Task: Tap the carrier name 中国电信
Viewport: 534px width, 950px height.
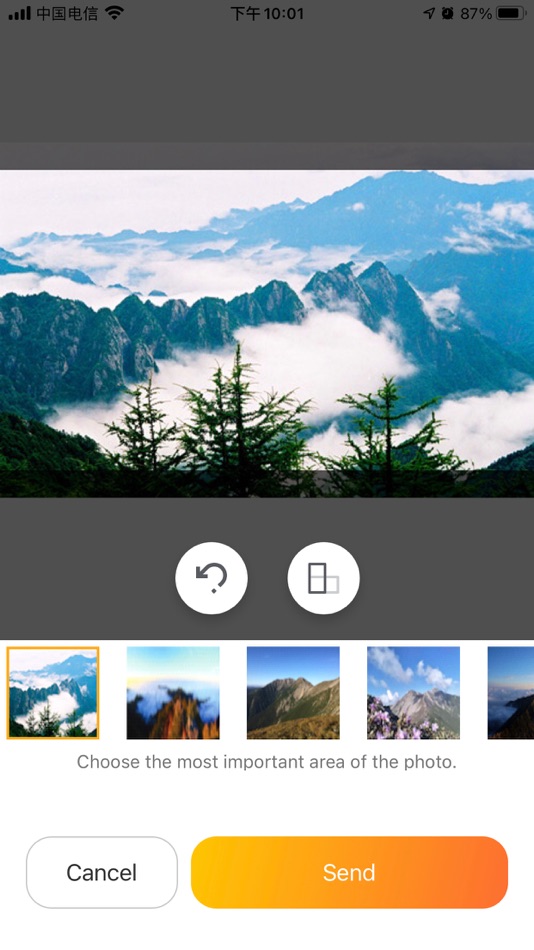Action: tap(67, 13)
